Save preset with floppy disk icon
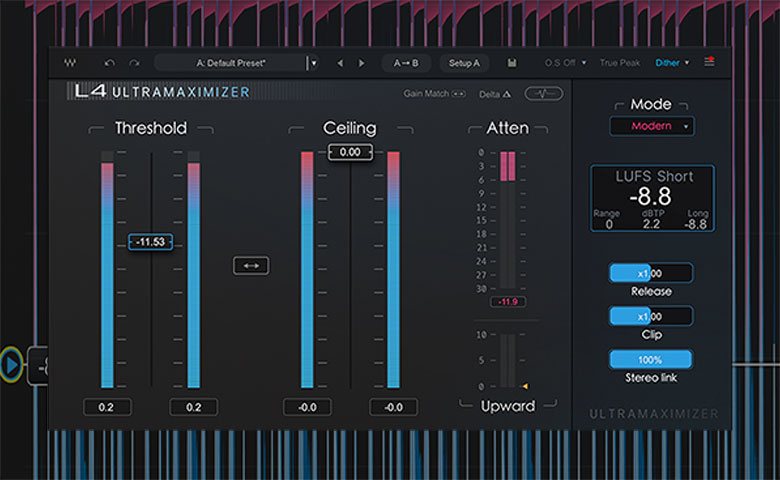 (x=511, y=63)
